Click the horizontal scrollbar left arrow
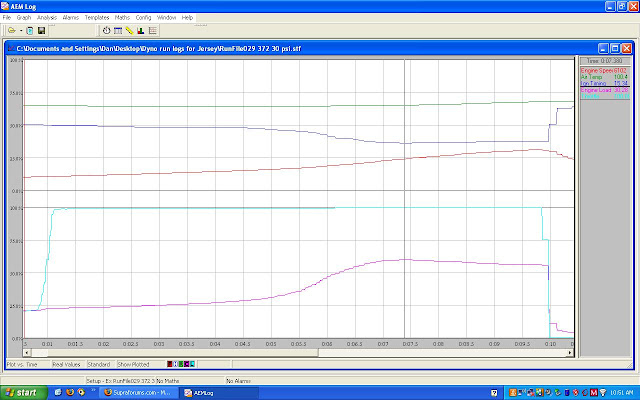This screenshot has width=640, height=400. (x=26, y=353)
